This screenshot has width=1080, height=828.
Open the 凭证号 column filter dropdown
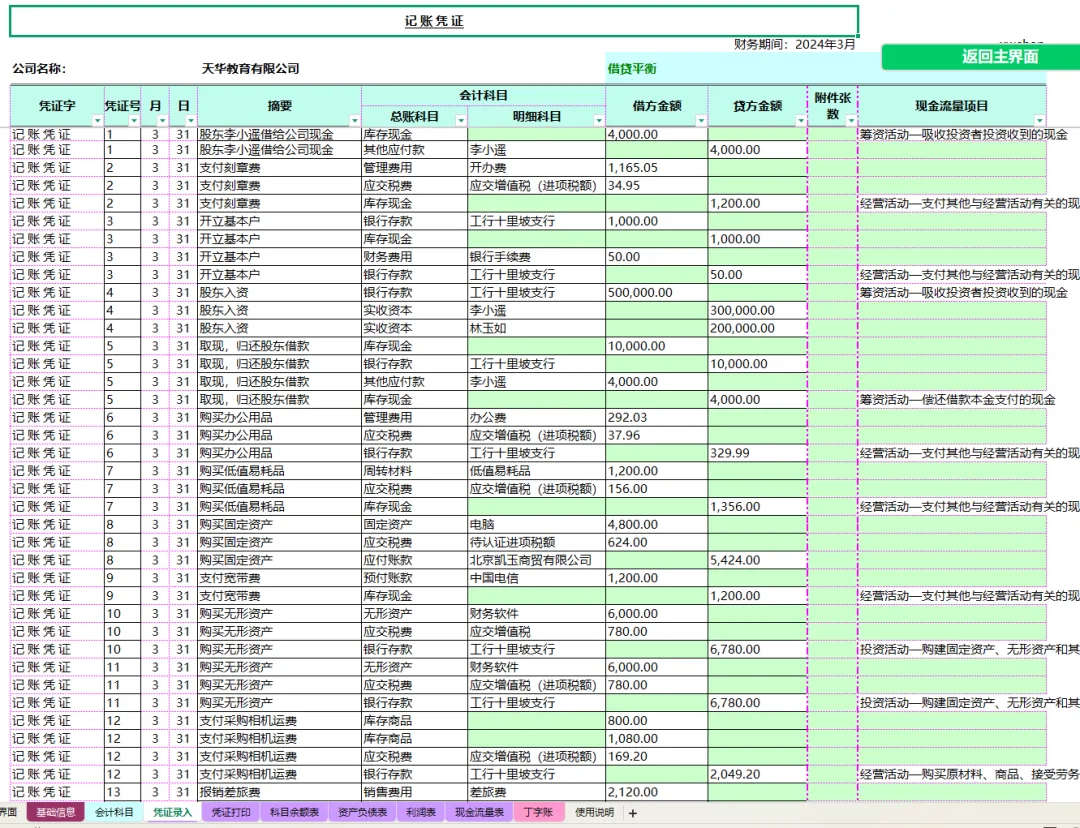[134, 121]
